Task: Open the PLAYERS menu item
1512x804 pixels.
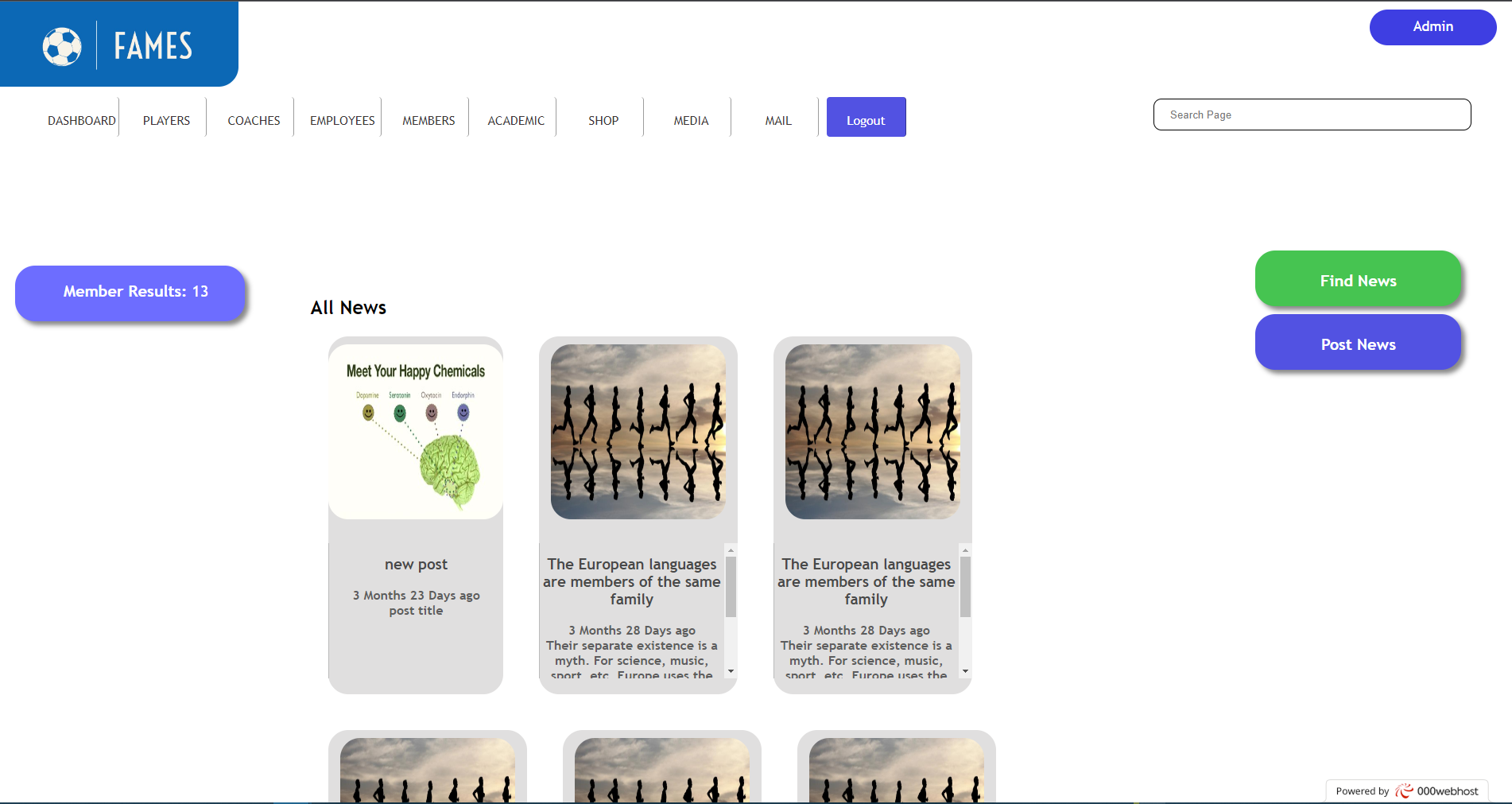Action: [x=166, y=121]
